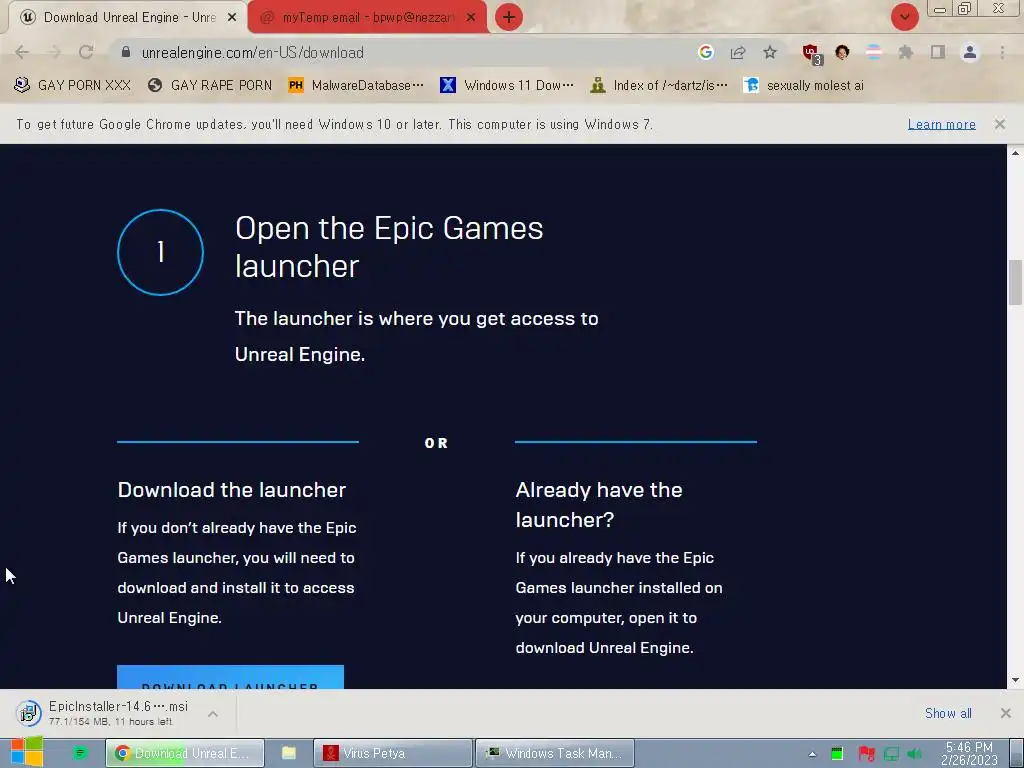This screenshot has height=768, width=1024.
Task: Close the downloads shelf
Action: [1006, 713]
